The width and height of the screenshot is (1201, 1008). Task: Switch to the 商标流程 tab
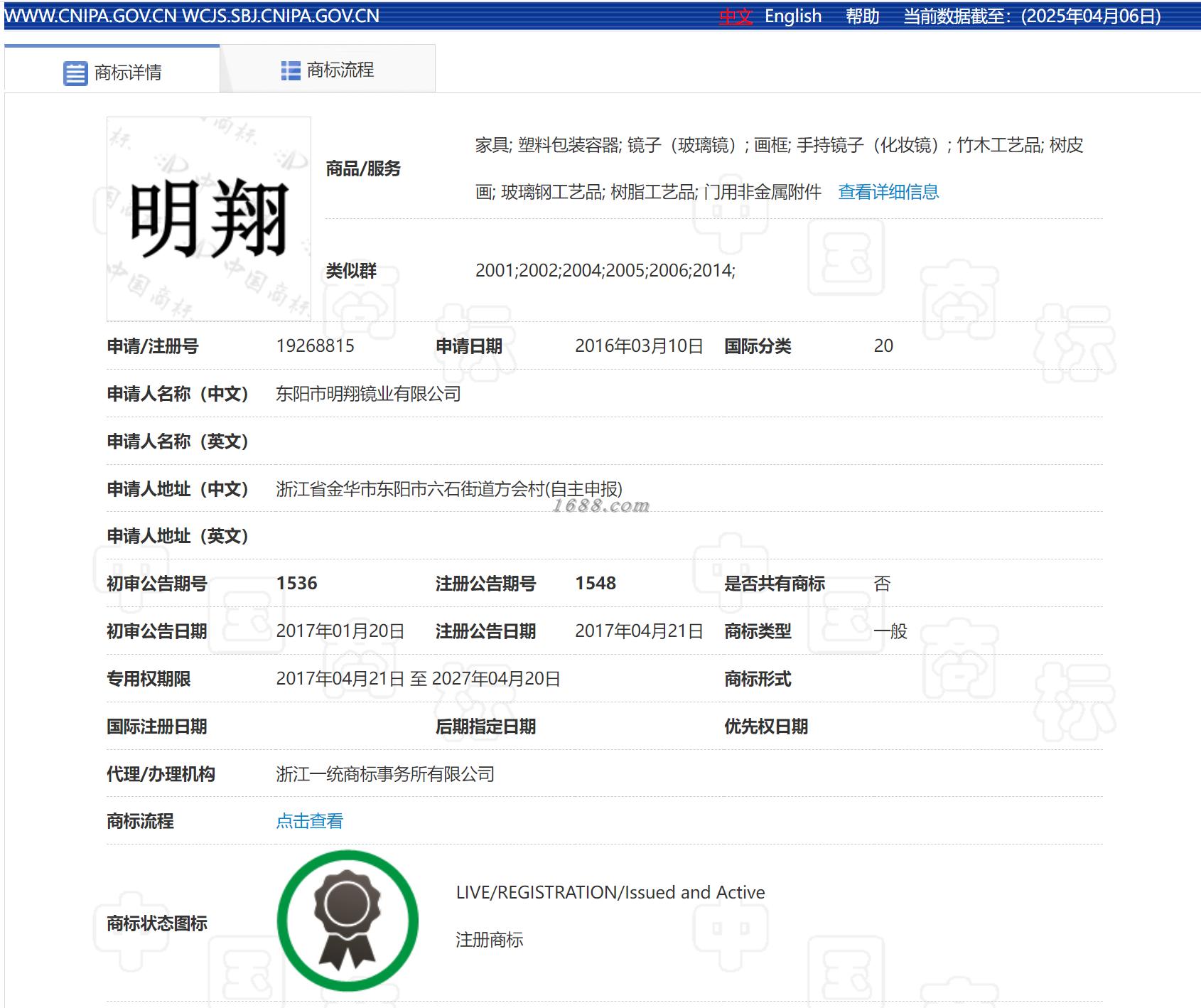[328, 69]
